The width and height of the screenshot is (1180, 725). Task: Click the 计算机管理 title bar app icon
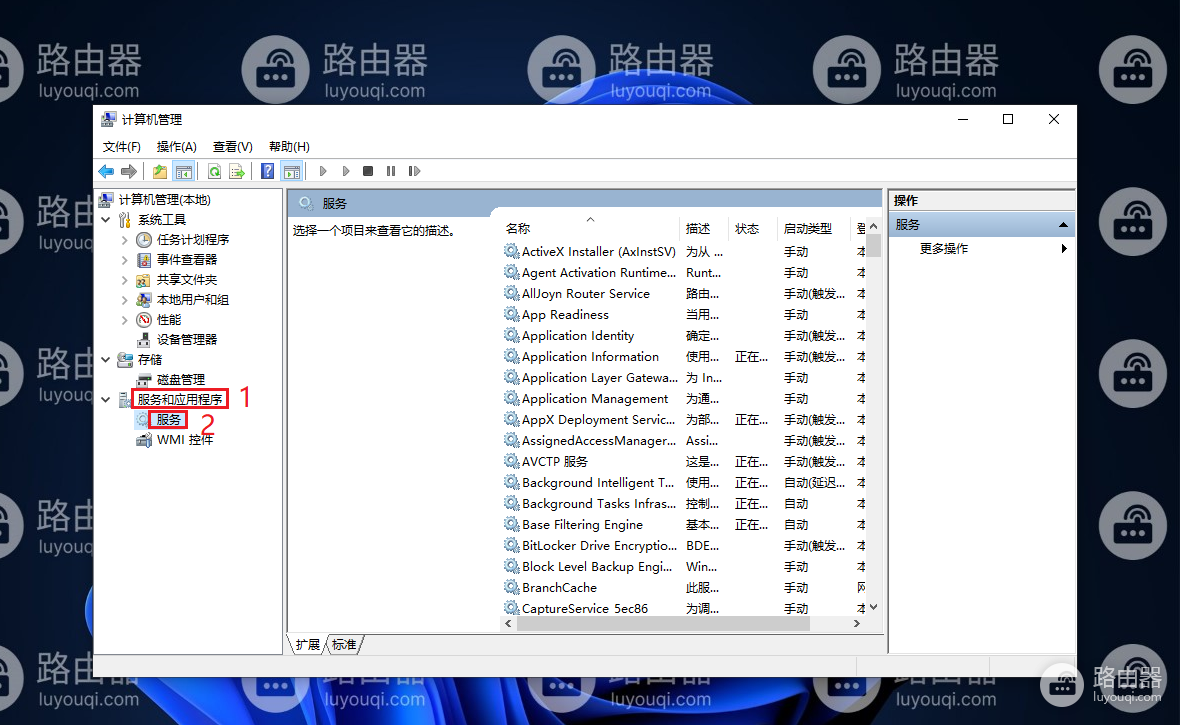pyautogui.click(x=109, y=119)
